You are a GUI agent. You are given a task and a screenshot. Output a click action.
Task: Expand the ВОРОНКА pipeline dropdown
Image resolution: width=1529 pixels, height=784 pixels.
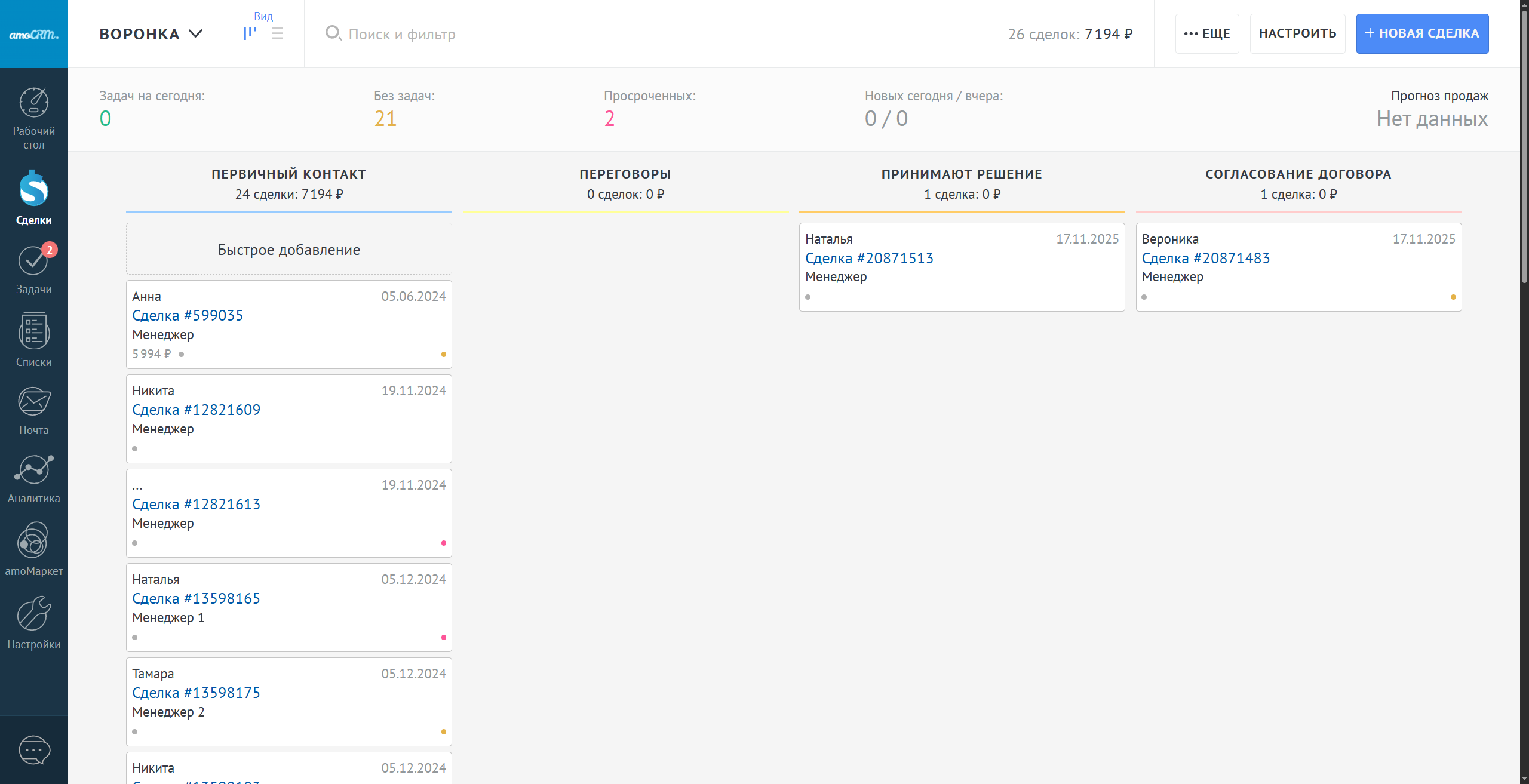(x=151, y=34)
